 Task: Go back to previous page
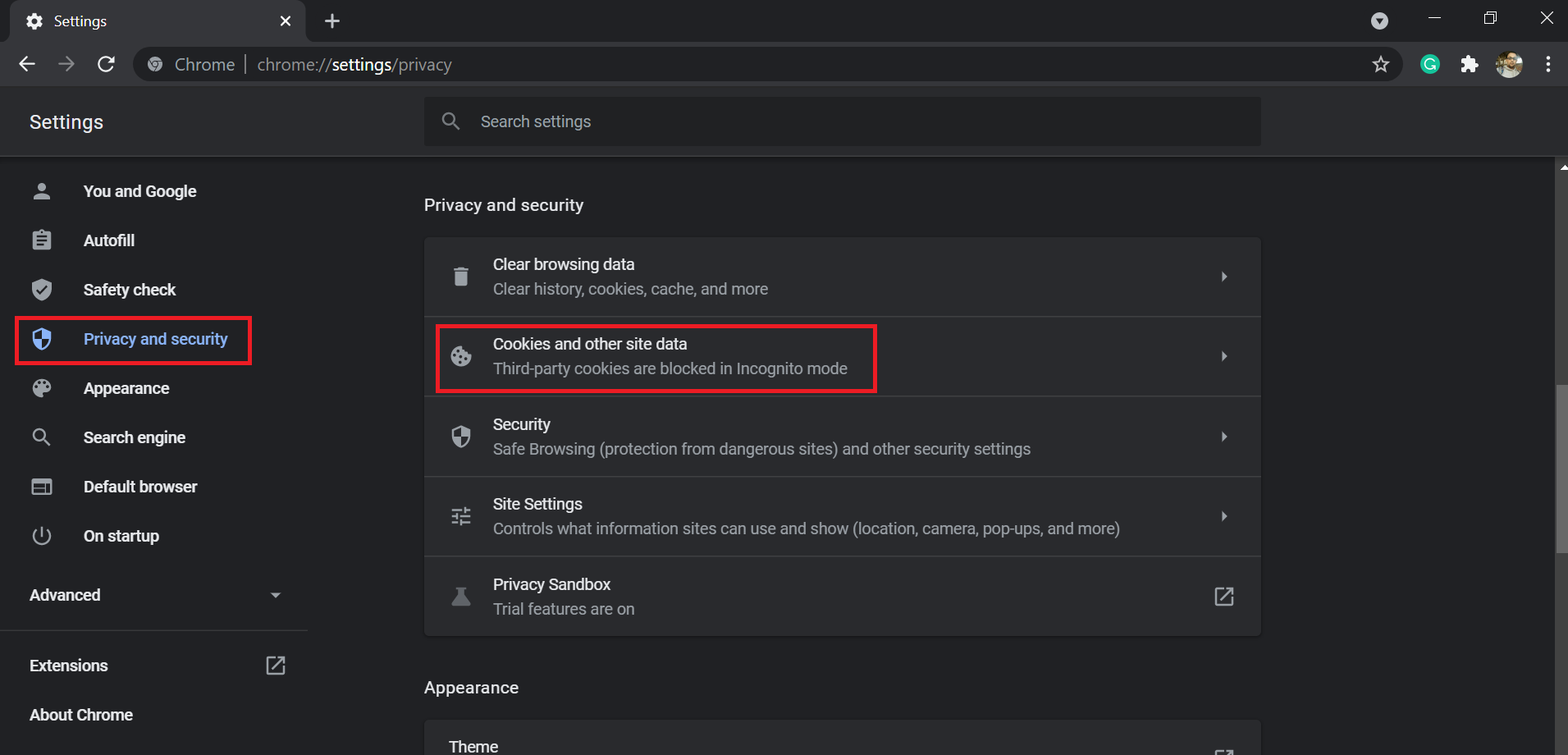tap(27, 65)
